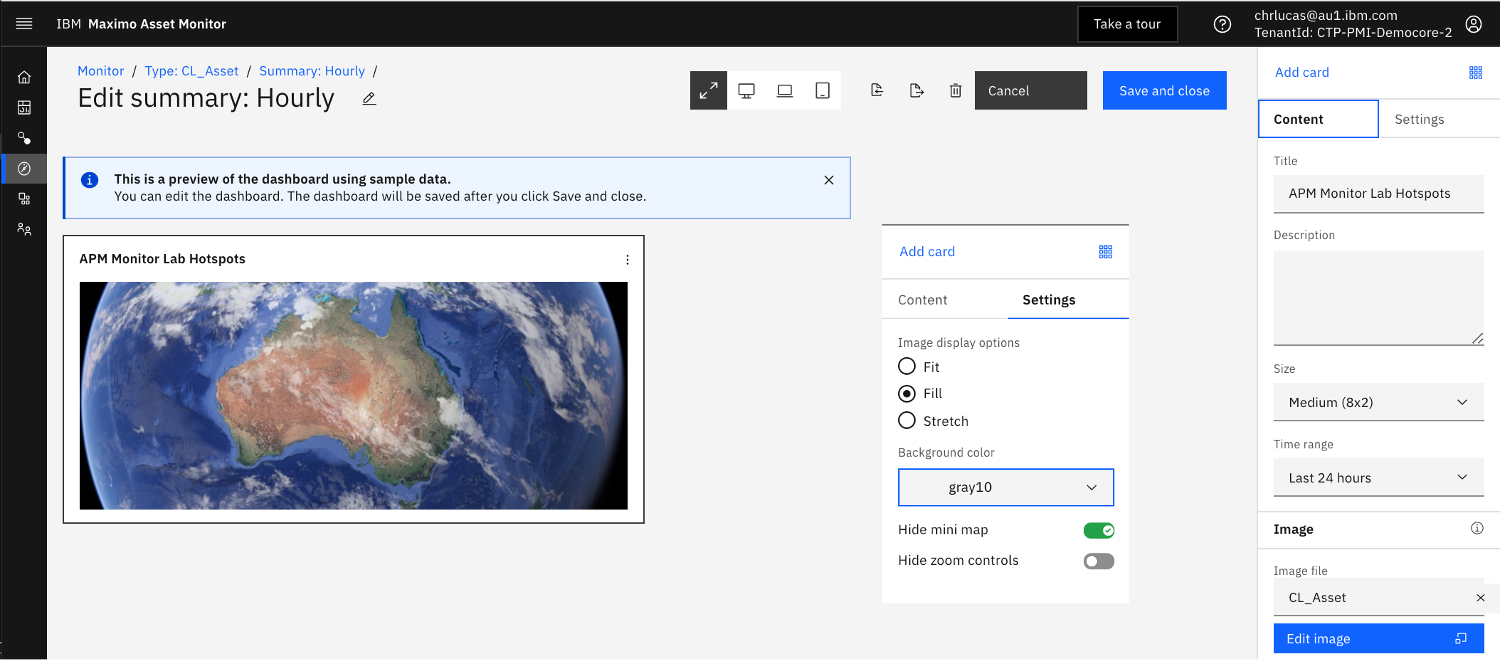Select the Fit image display option
This screenshot has width=1500, height=660.
907,367
